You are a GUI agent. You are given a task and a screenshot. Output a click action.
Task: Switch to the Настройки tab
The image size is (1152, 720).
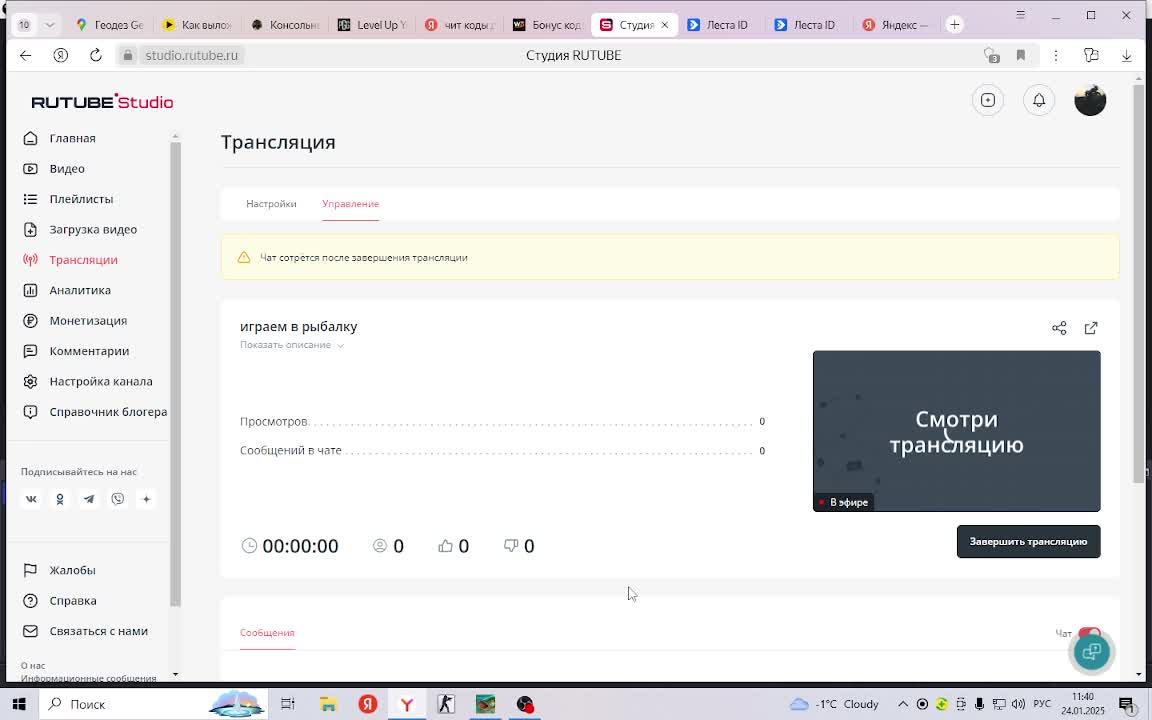tap(271, 204)
